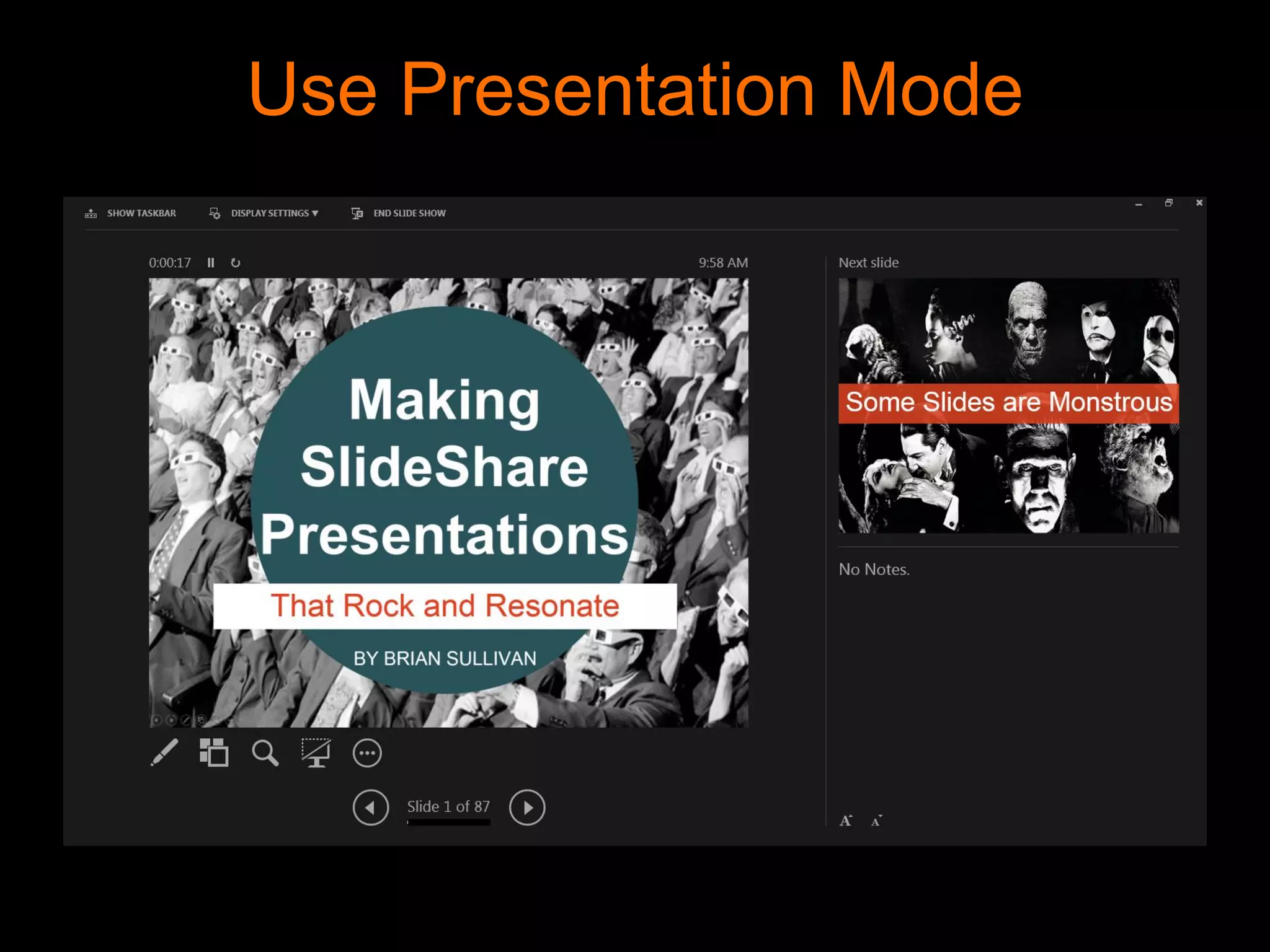Click the Zoom into slide magnifier
Image resolution: width=1270 pixels, height=952 pixels.
(265, 753)
